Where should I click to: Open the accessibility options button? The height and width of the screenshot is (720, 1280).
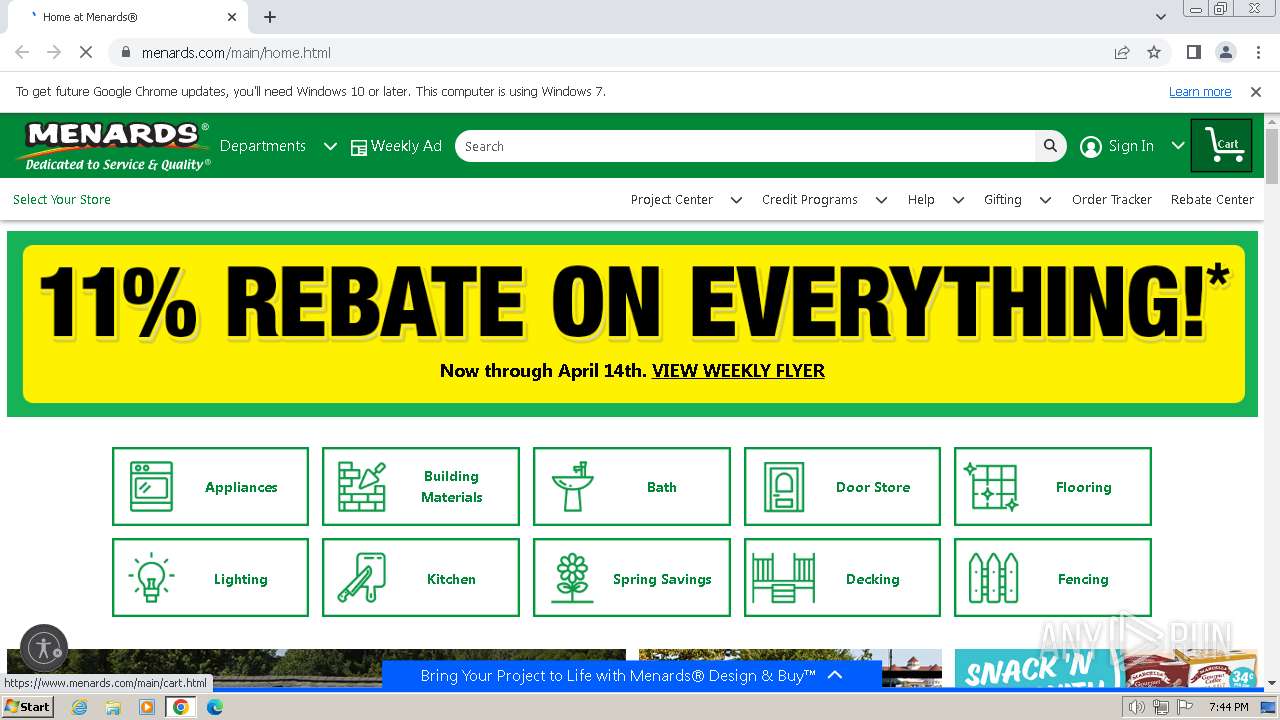pyautogui.click(x=44, y=648)
